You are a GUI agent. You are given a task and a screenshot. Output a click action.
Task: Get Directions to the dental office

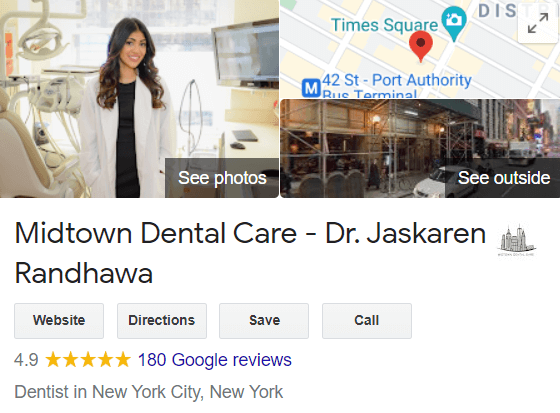162,321
